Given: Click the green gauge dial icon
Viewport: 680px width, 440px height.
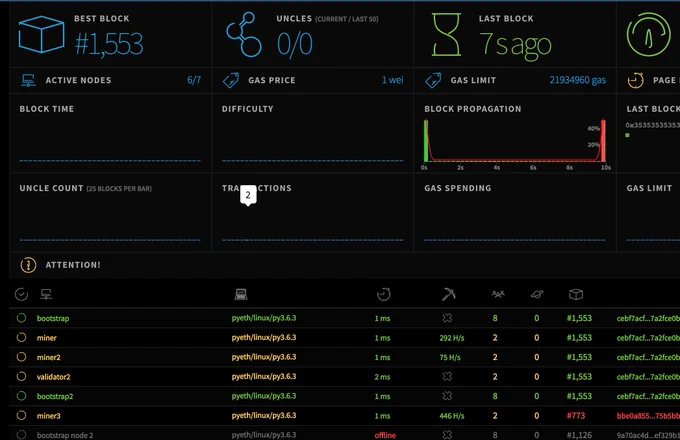Looking at the screenshot, I should [x=648, y=34].
